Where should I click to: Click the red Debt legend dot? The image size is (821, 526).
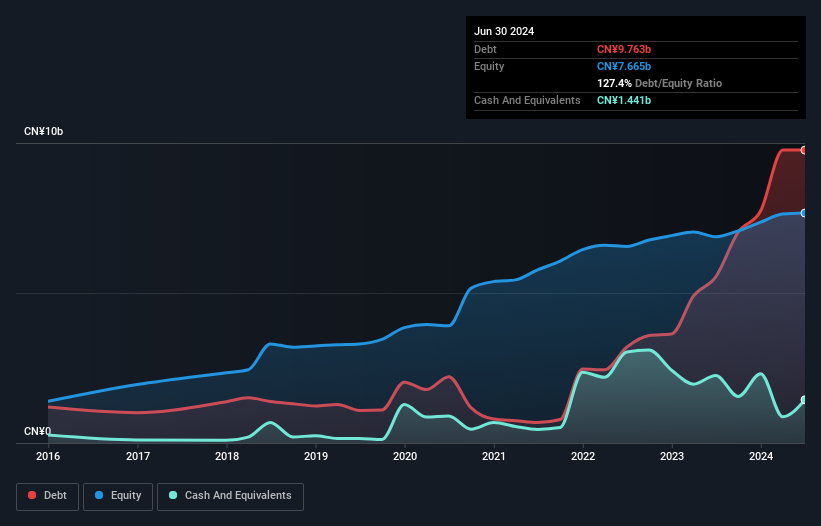tap(32, 495)
